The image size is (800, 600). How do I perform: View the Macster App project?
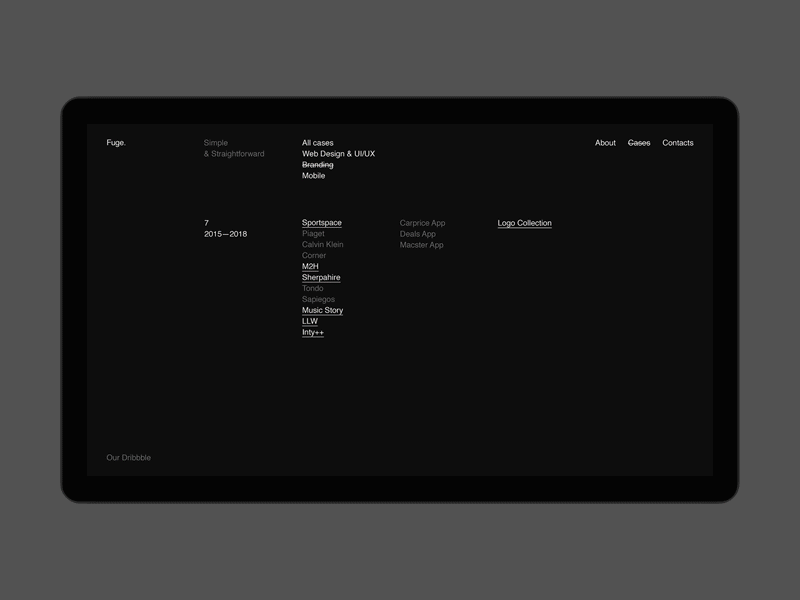tap(422, 244)
